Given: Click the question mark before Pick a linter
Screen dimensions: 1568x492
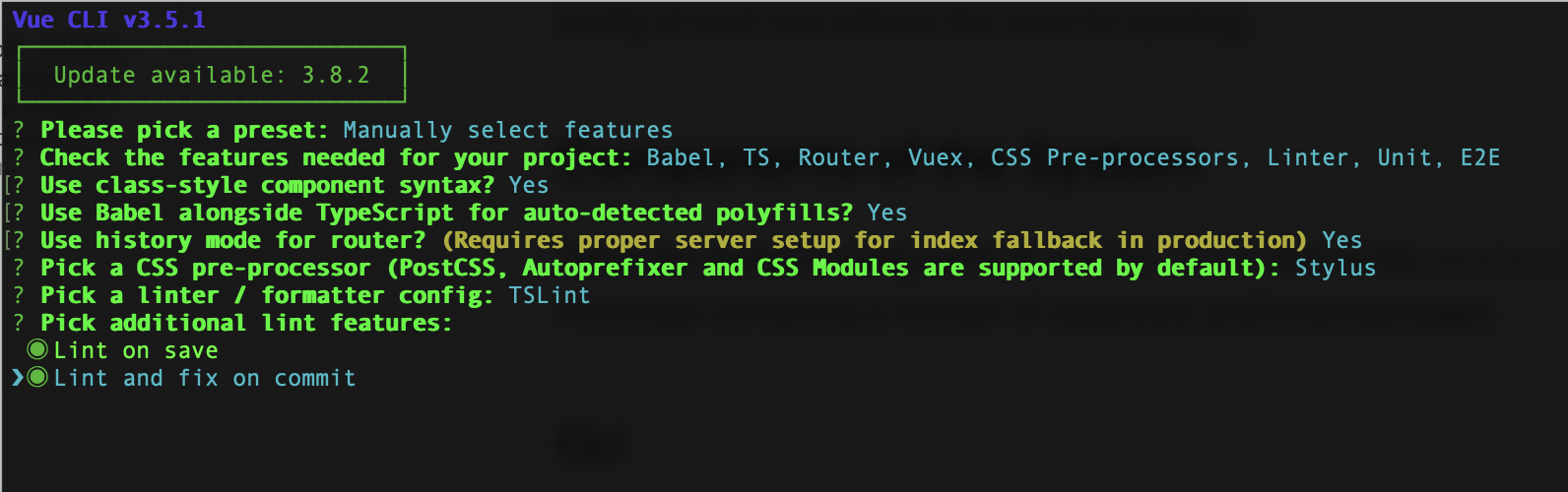Looking at the screenshot, I should [19, 295].
